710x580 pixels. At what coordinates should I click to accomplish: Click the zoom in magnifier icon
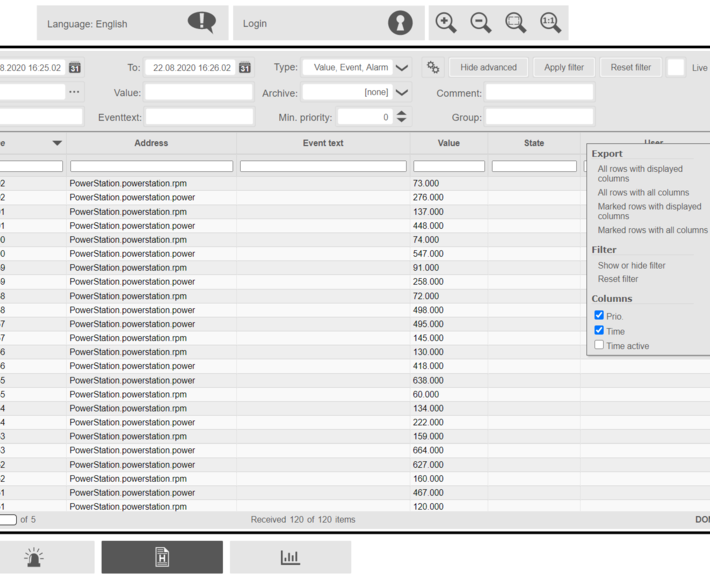click(446, 23)
